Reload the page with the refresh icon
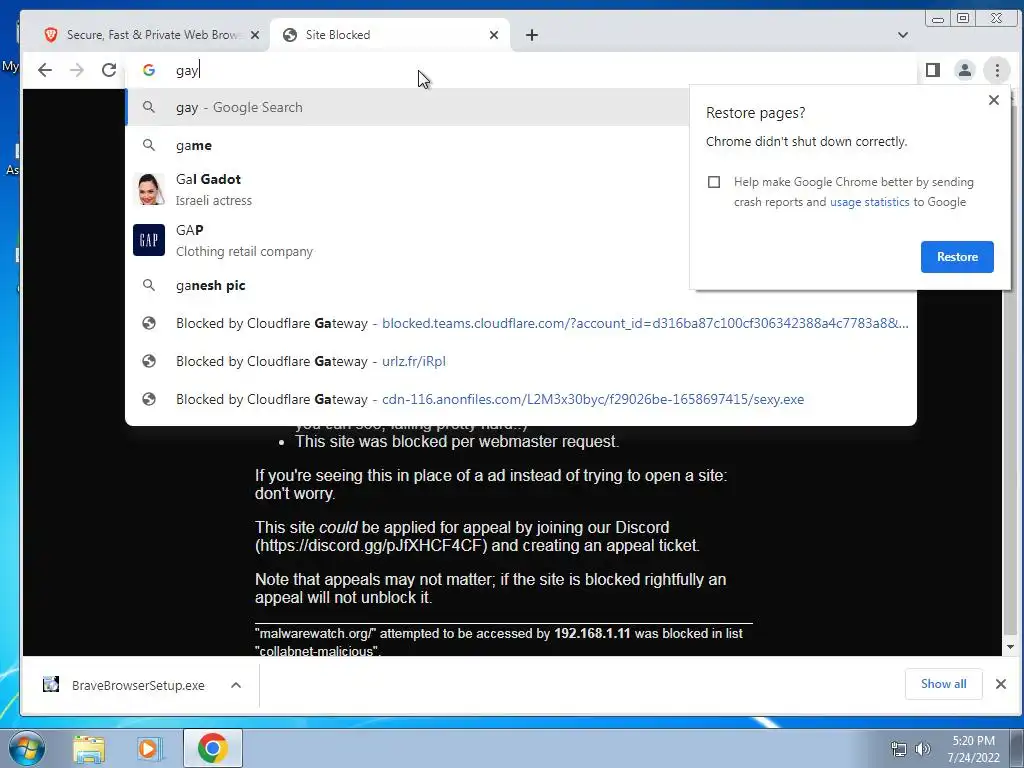 109,70
